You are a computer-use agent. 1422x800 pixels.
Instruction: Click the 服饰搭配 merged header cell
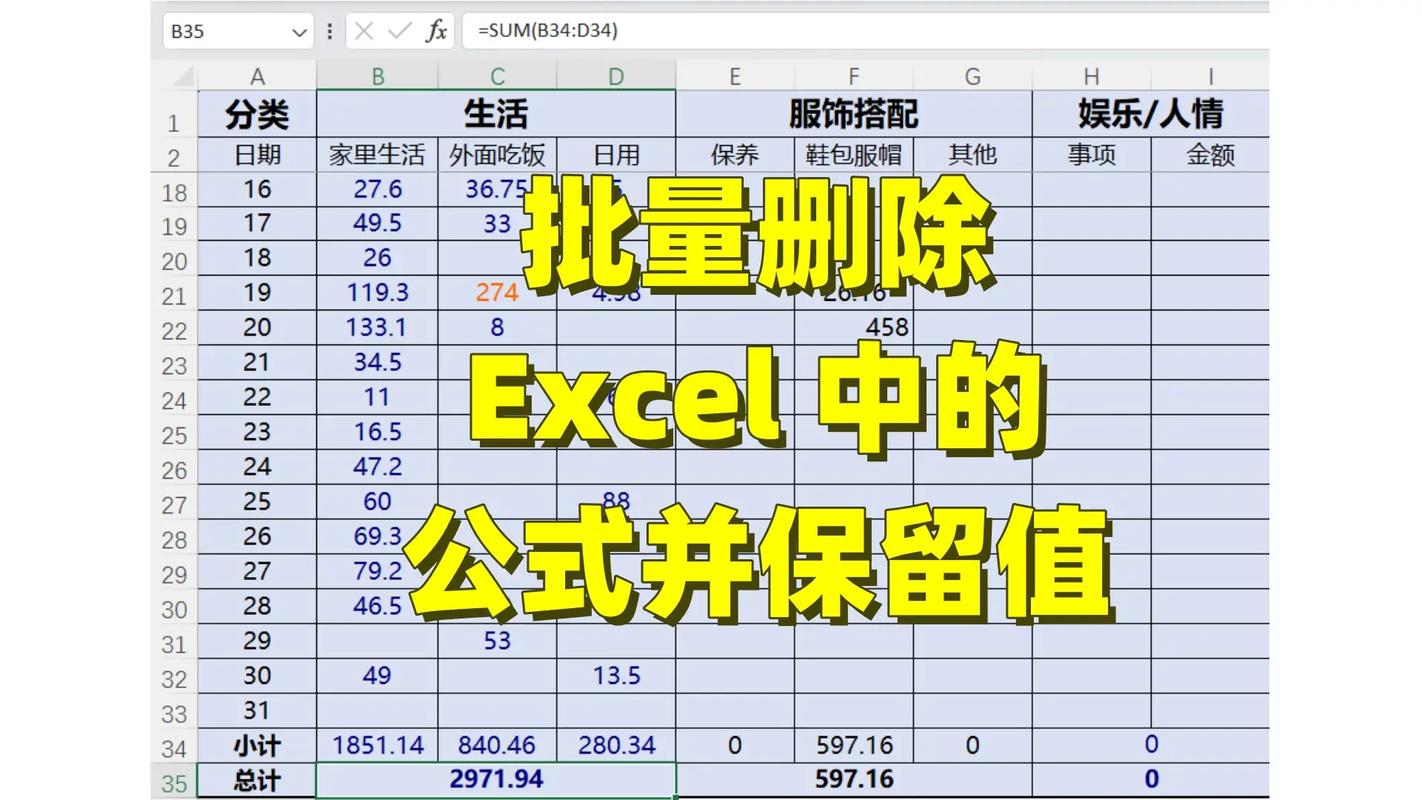click(x=853, y=114)
